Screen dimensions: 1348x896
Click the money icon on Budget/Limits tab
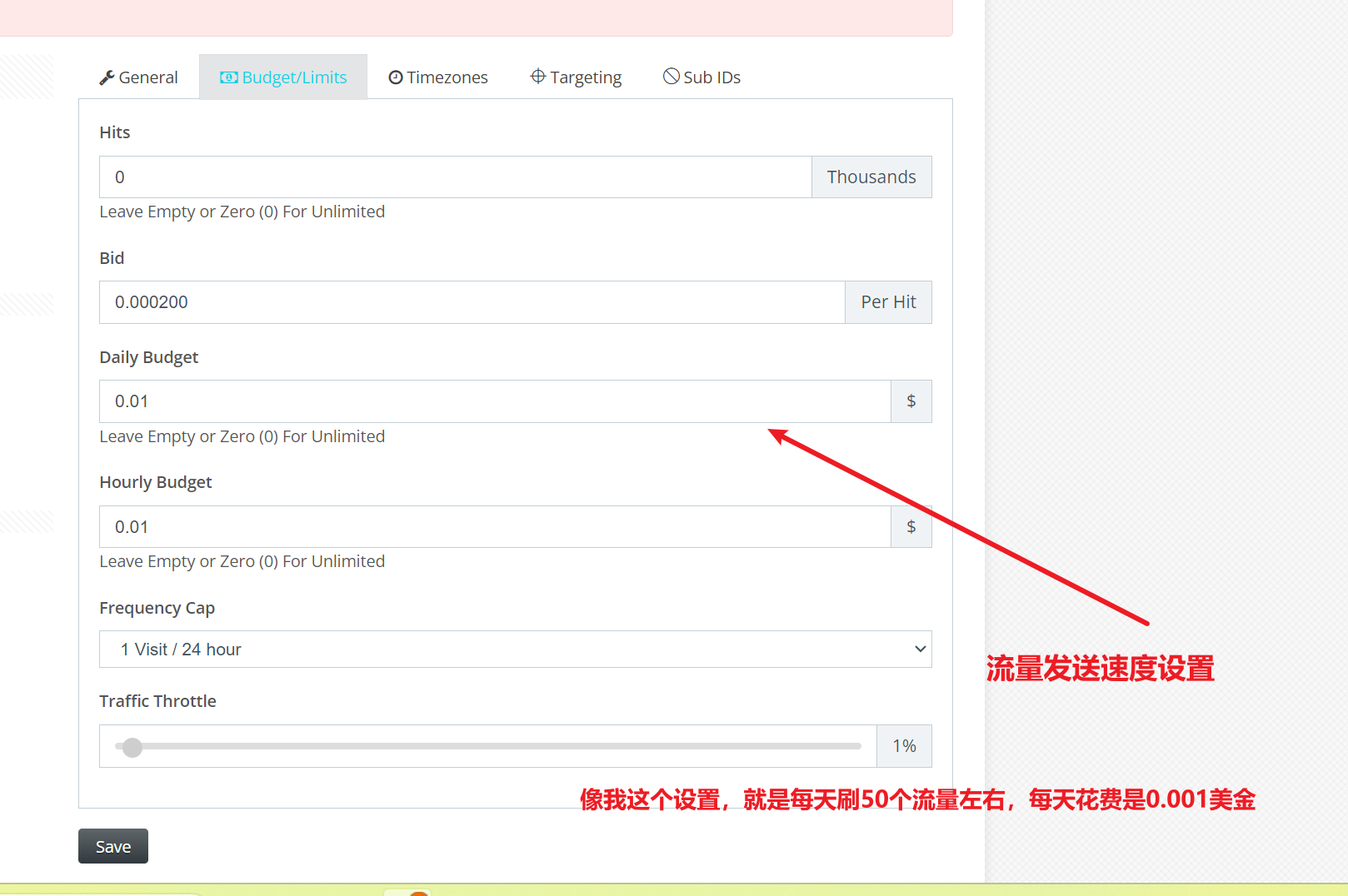click(228, 77)
